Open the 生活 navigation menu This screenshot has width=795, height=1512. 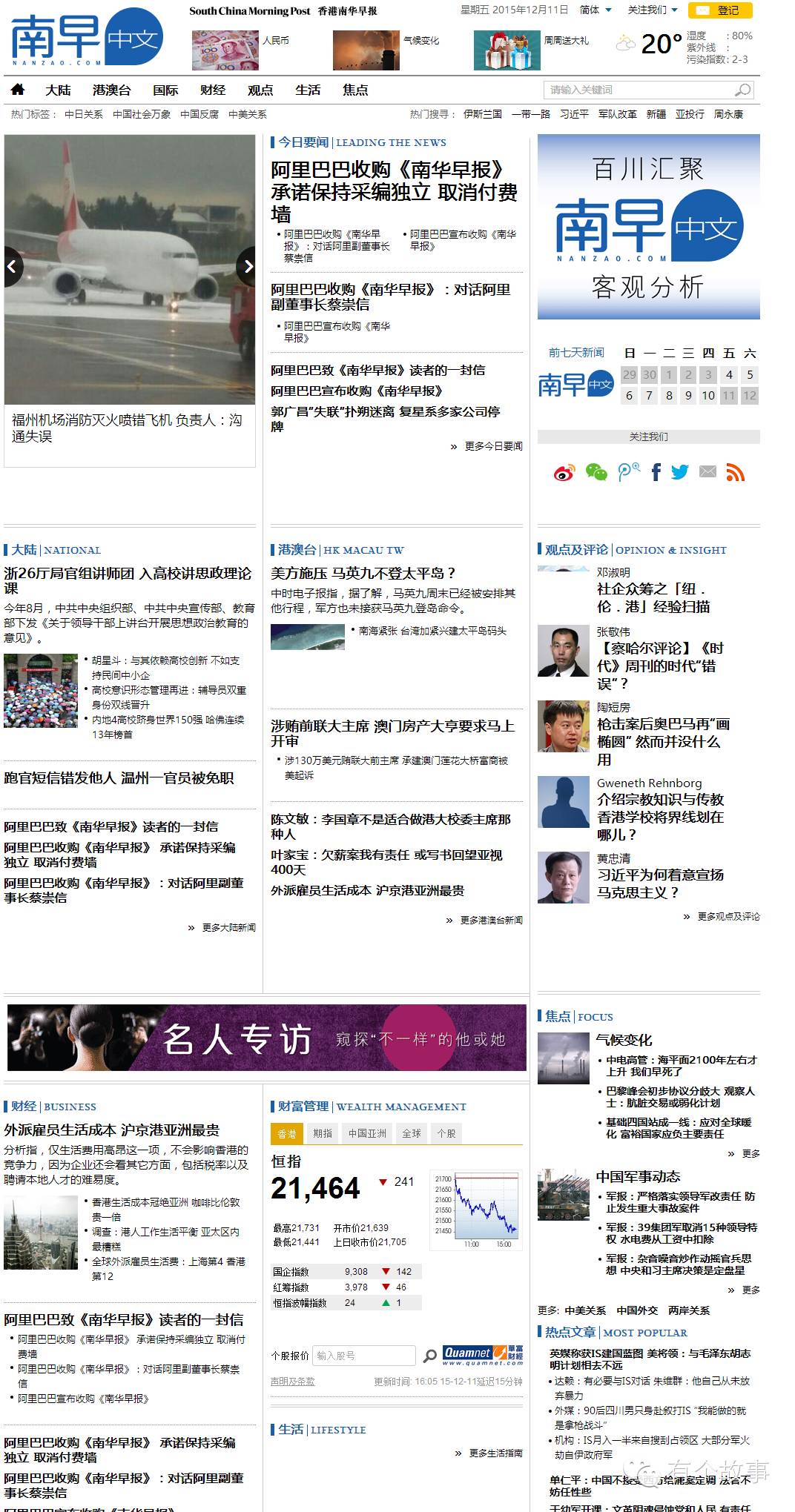[308, 90]
